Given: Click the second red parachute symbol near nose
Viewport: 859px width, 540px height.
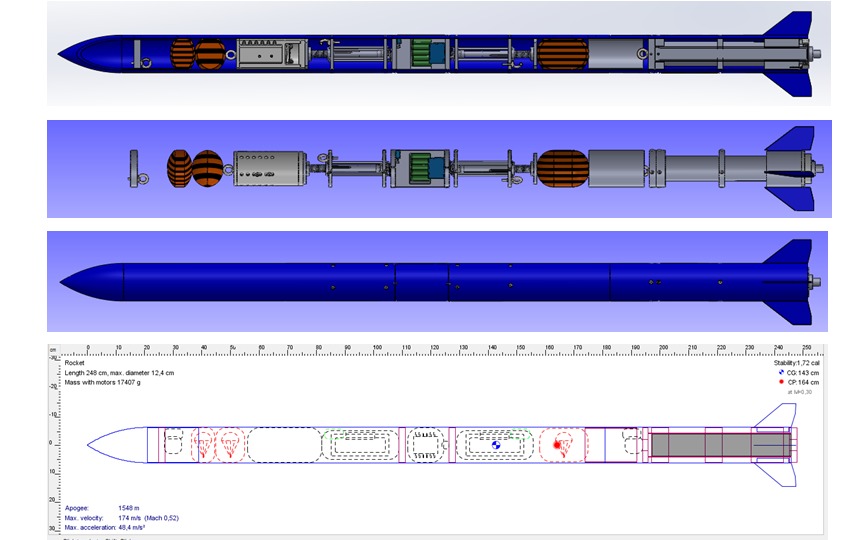Looking at the screenshot, I should coord(230,444).
